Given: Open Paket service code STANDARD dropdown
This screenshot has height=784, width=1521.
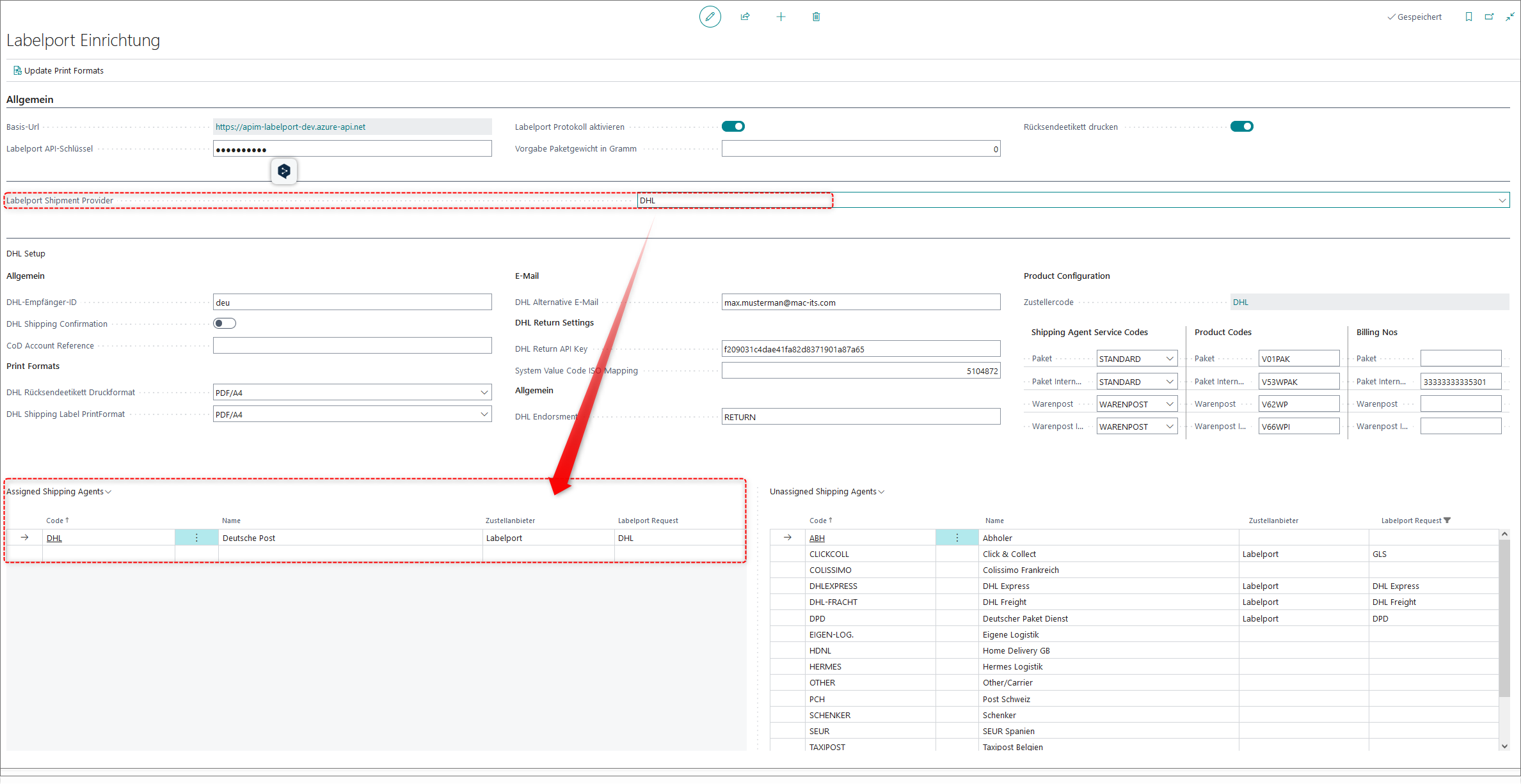Looking at the screenshot, I should [1170, 359].
